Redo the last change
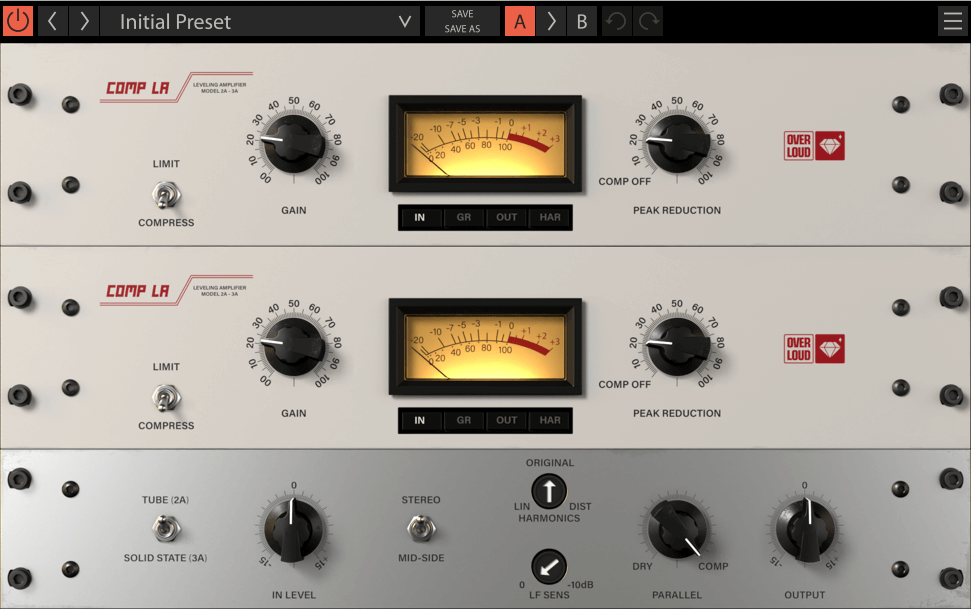Image resolution: width=971 pixels, height=609 pixels. click(x=648, y=21)
